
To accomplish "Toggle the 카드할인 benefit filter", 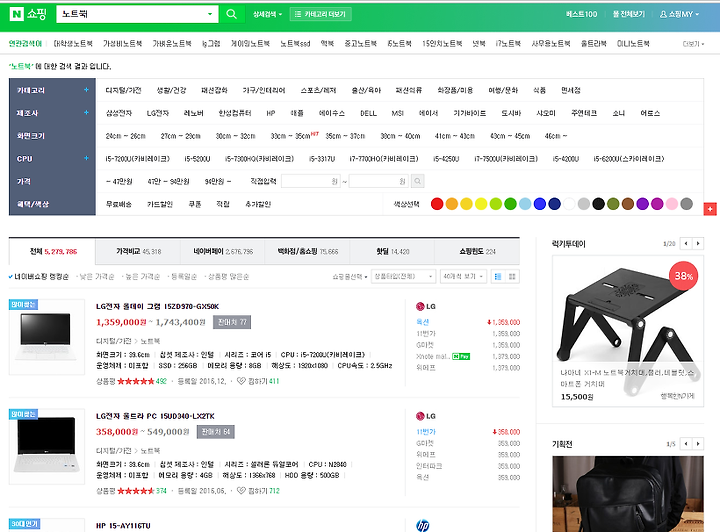I will (x=160, y=204).
